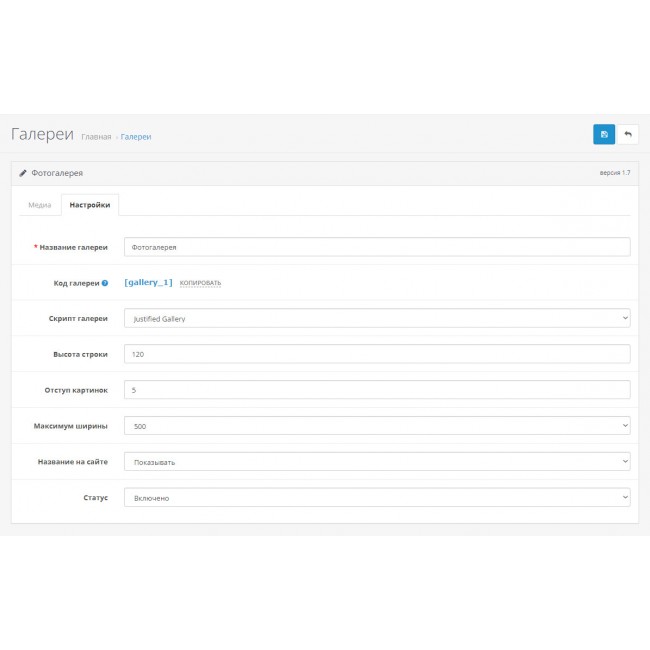Click the Галереи breadcrumb link
Image resolution: width=650 pixels, height=650 pixels.
[136, 137]
